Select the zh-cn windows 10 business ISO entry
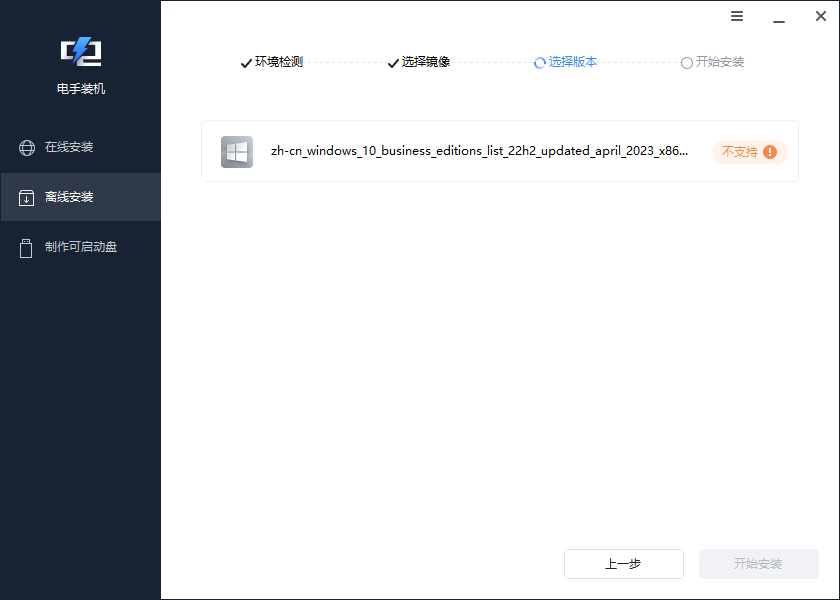Image resolution: width=840 pixels, height=600 pixels. pyautogui.click(x=480, y=151)
